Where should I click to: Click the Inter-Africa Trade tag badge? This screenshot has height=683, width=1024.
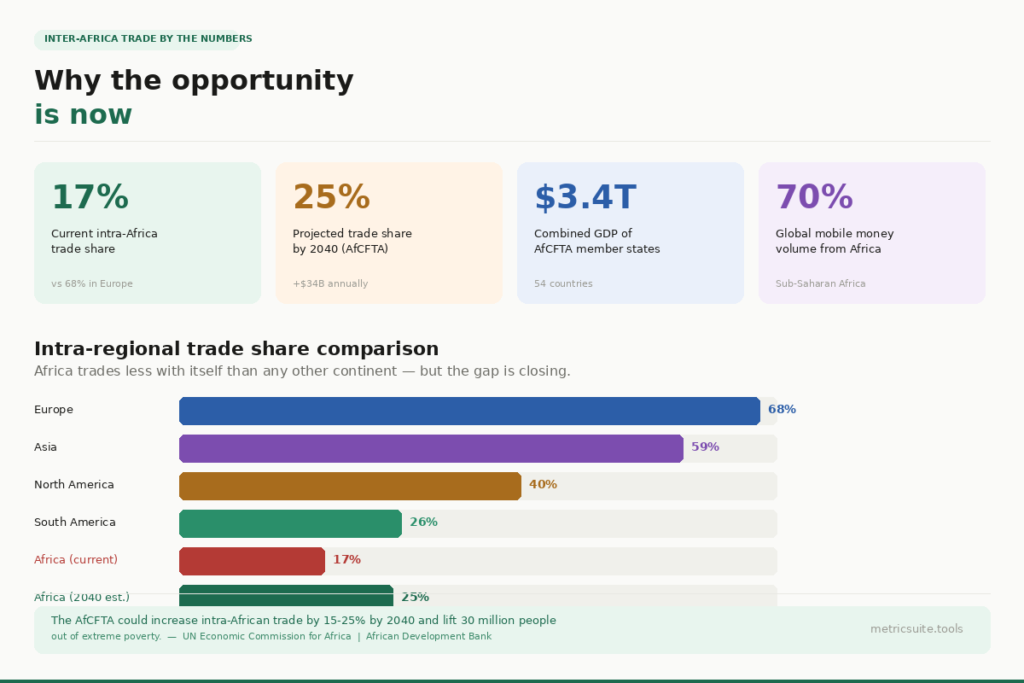pos(148,39)
